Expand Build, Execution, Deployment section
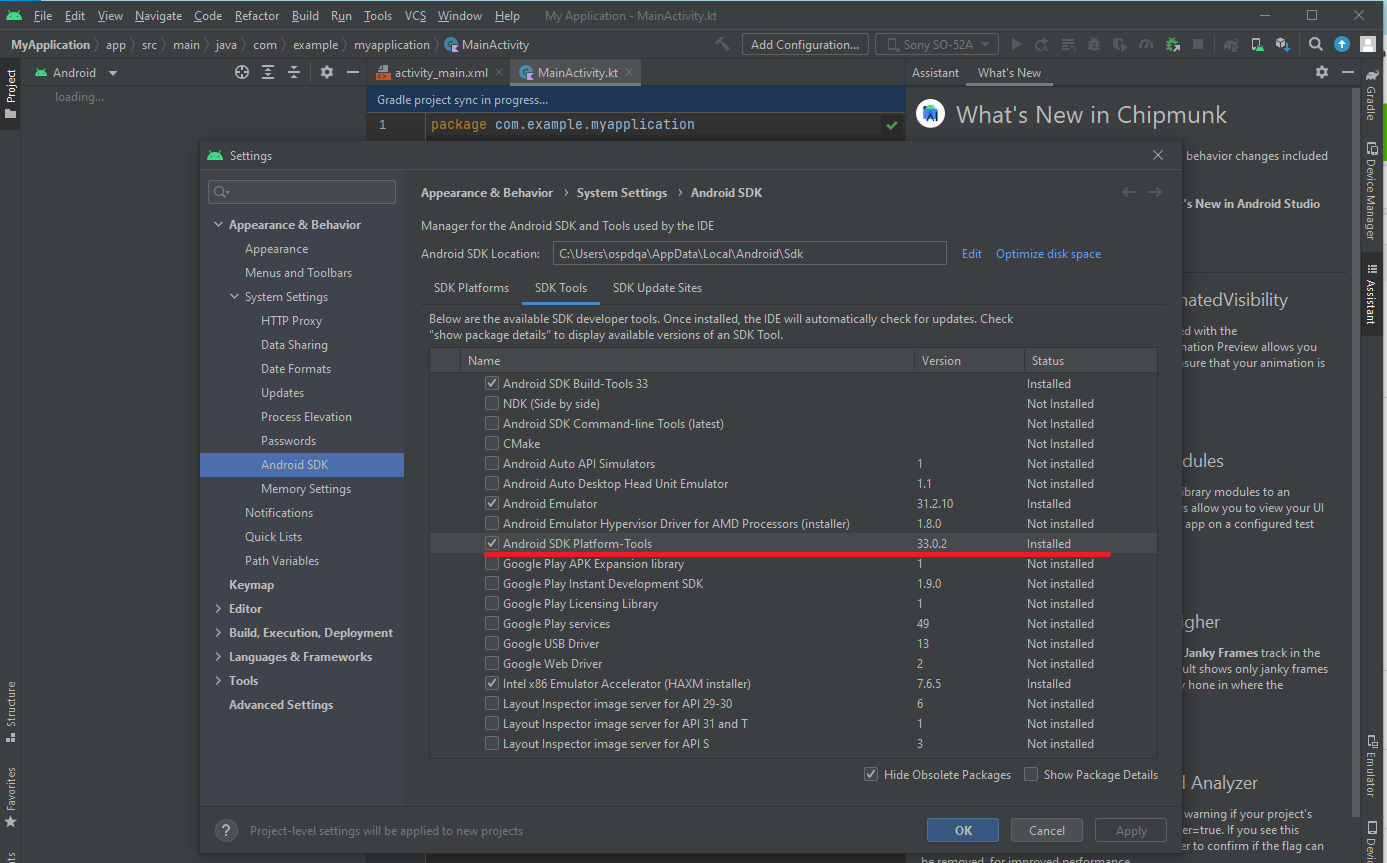Image resolution: width=1387 pixels, height=863 pixels. pos(219,633)
